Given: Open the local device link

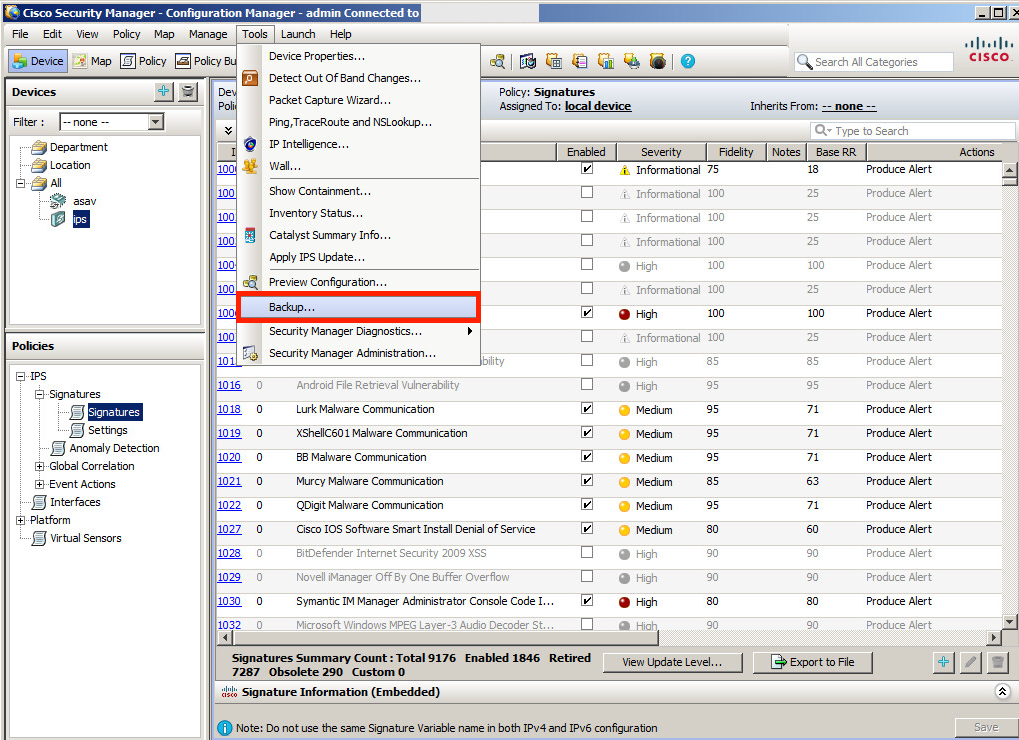Looking at the screenshot, I should 598,106.
